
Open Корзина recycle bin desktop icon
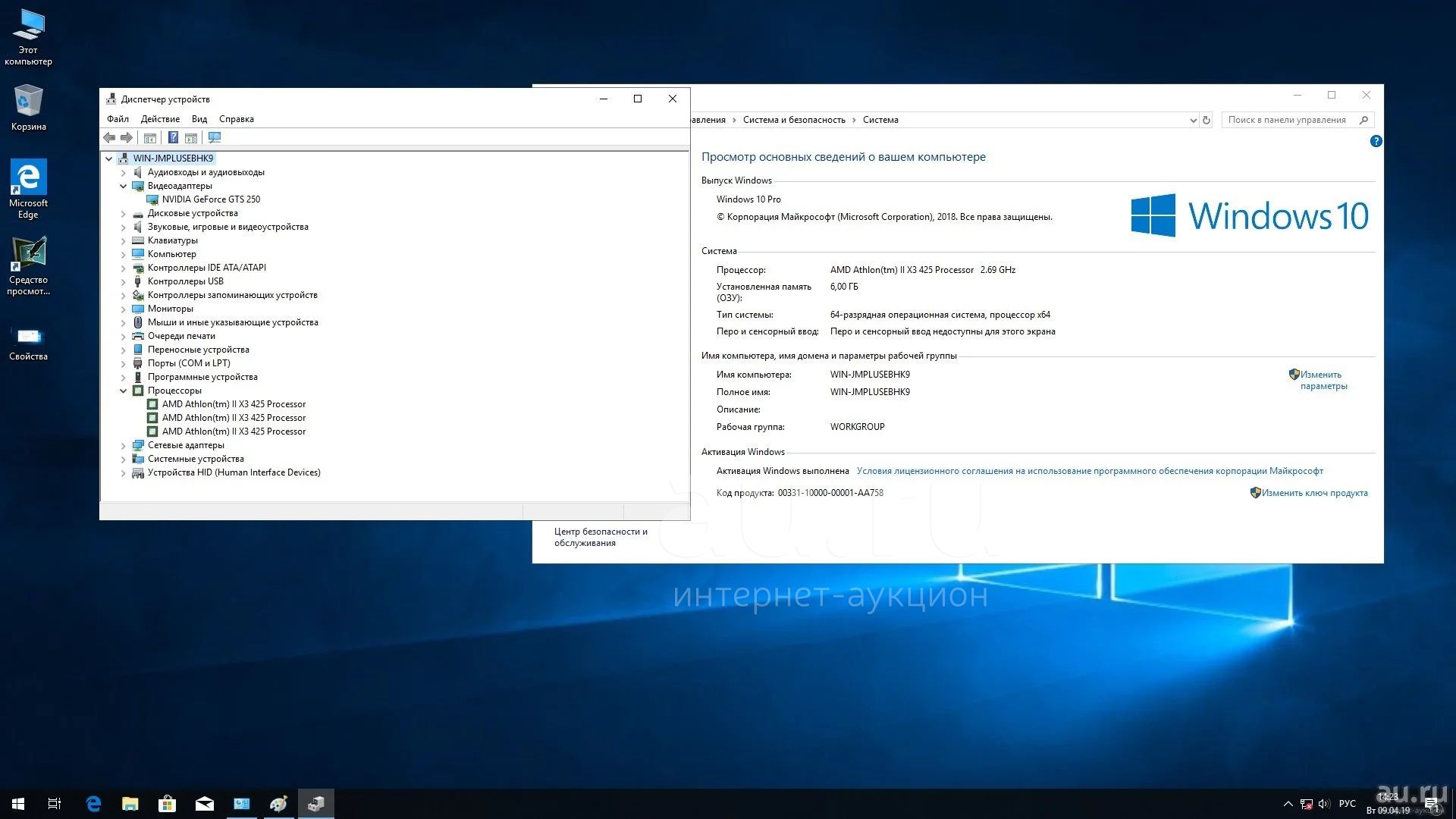(28, 108)
